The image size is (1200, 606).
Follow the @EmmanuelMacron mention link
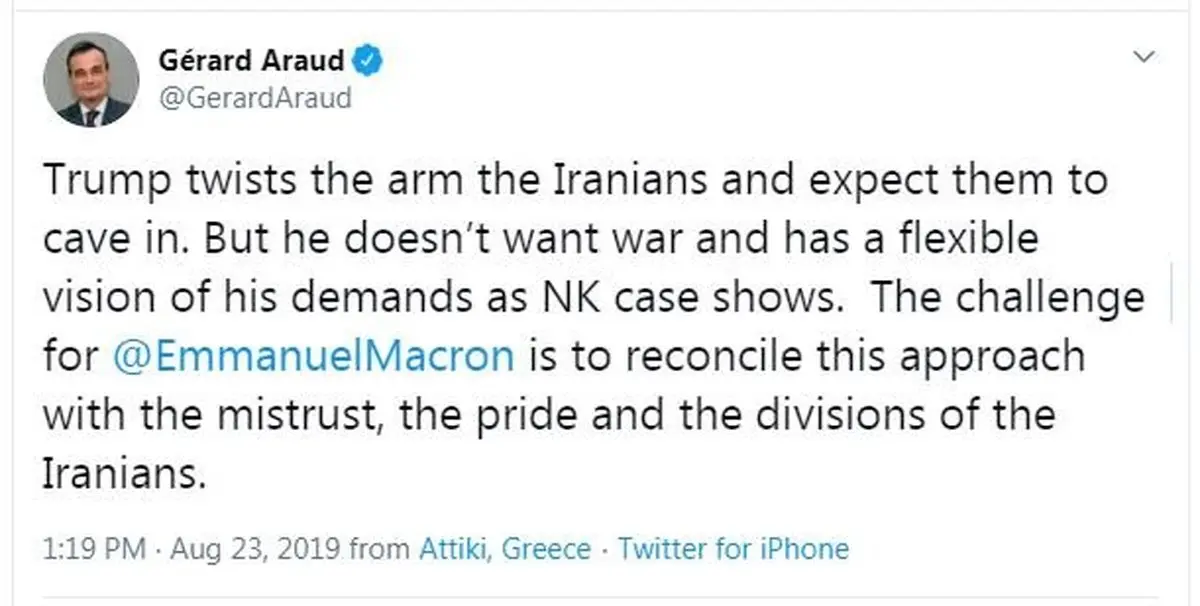(315, 357)
